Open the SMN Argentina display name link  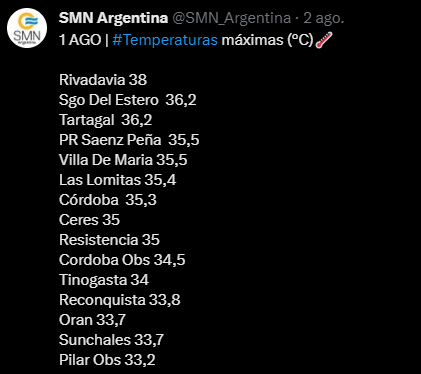click(x=113, y=18)
